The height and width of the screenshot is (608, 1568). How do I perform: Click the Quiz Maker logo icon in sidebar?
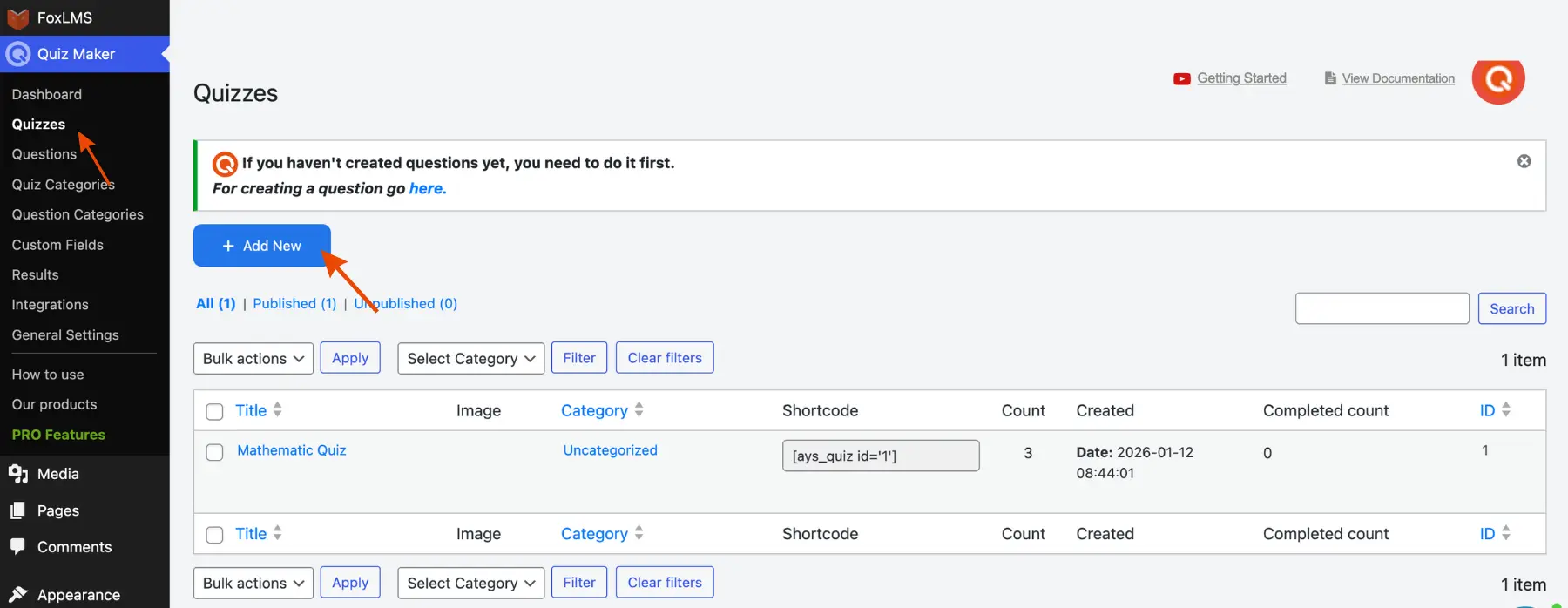click(18, 54)
